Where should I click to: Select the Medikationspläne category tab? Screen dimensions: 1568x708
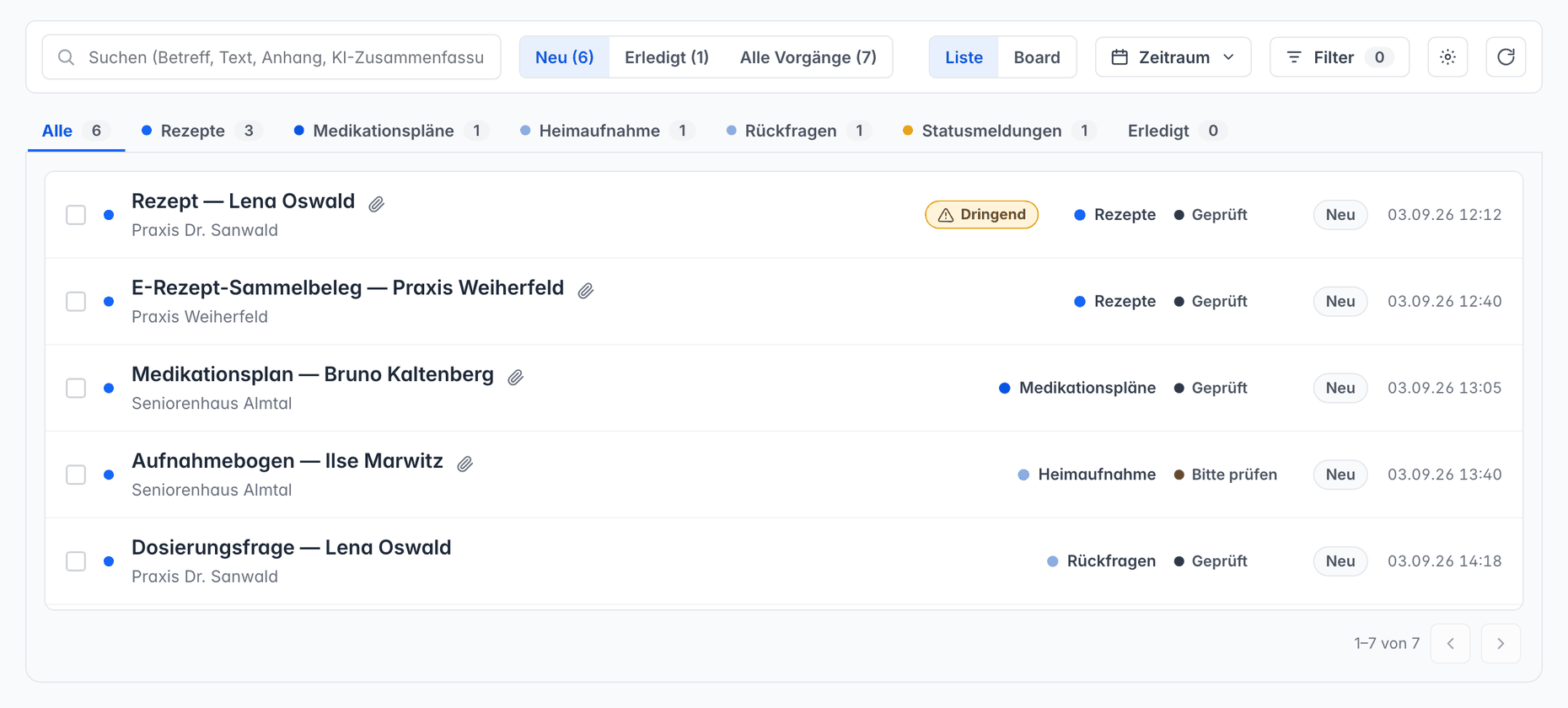pos(392,131)
